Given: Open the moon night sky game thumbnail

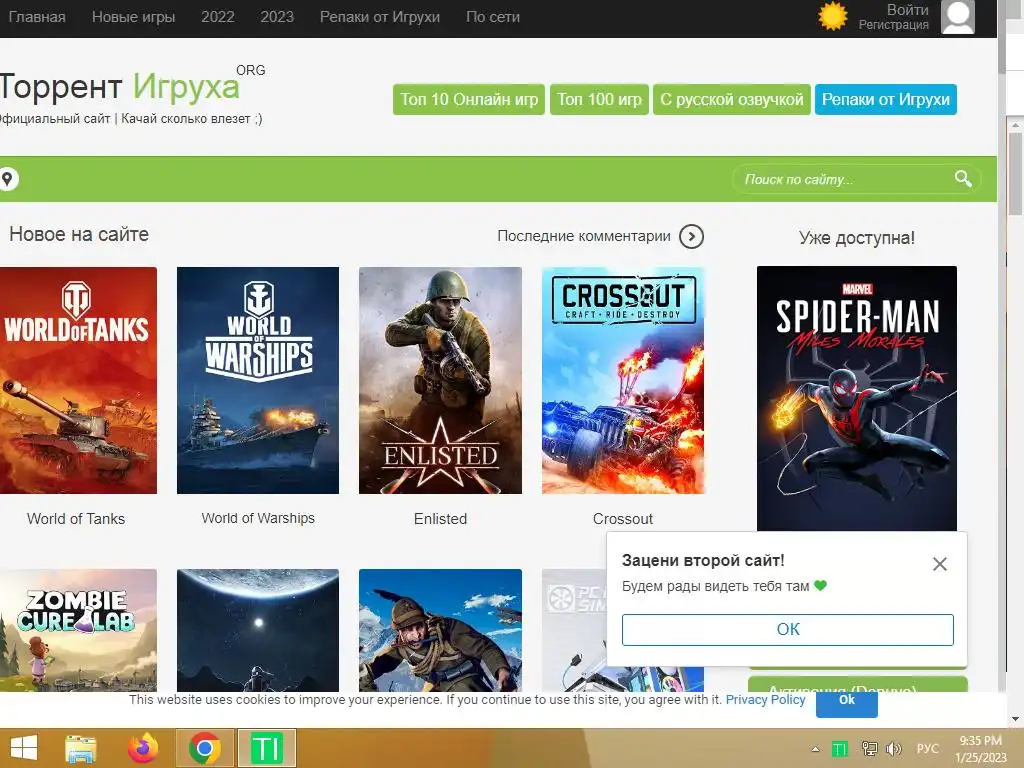Looking at the screenshot, I should [x=258, y=630].
